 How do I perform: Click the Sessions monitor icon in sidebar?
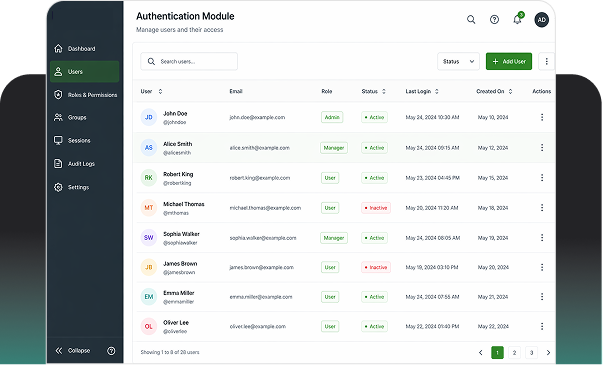tap(58, 140)
